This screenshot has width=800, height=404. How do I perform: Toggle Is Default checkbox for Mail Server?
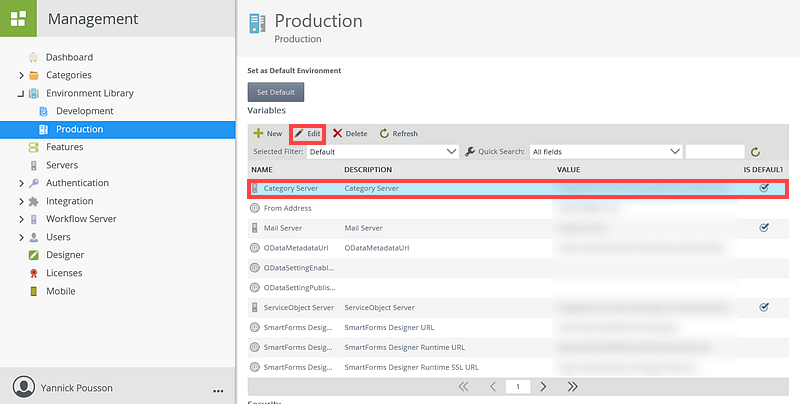[x=764, y=228]
